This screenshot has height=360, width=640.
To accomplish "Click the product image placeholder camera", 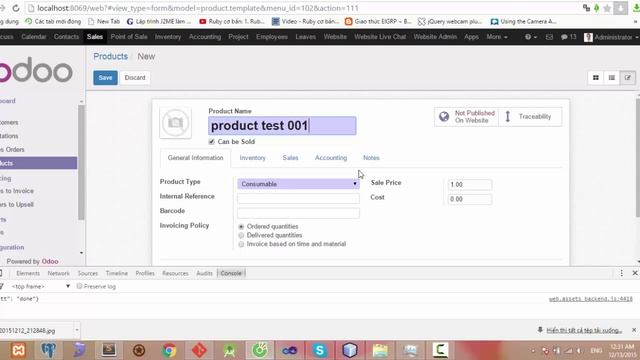I will click(x=176, y=122).
